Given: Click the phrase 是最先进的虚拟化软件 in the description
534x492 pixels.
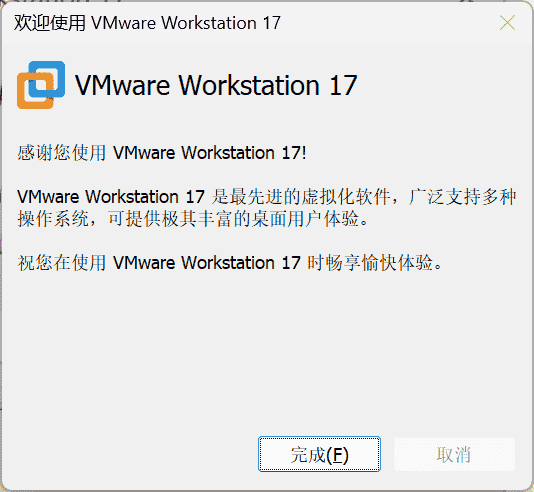Looking at the screenshot, I should click(x=301, y=197).
